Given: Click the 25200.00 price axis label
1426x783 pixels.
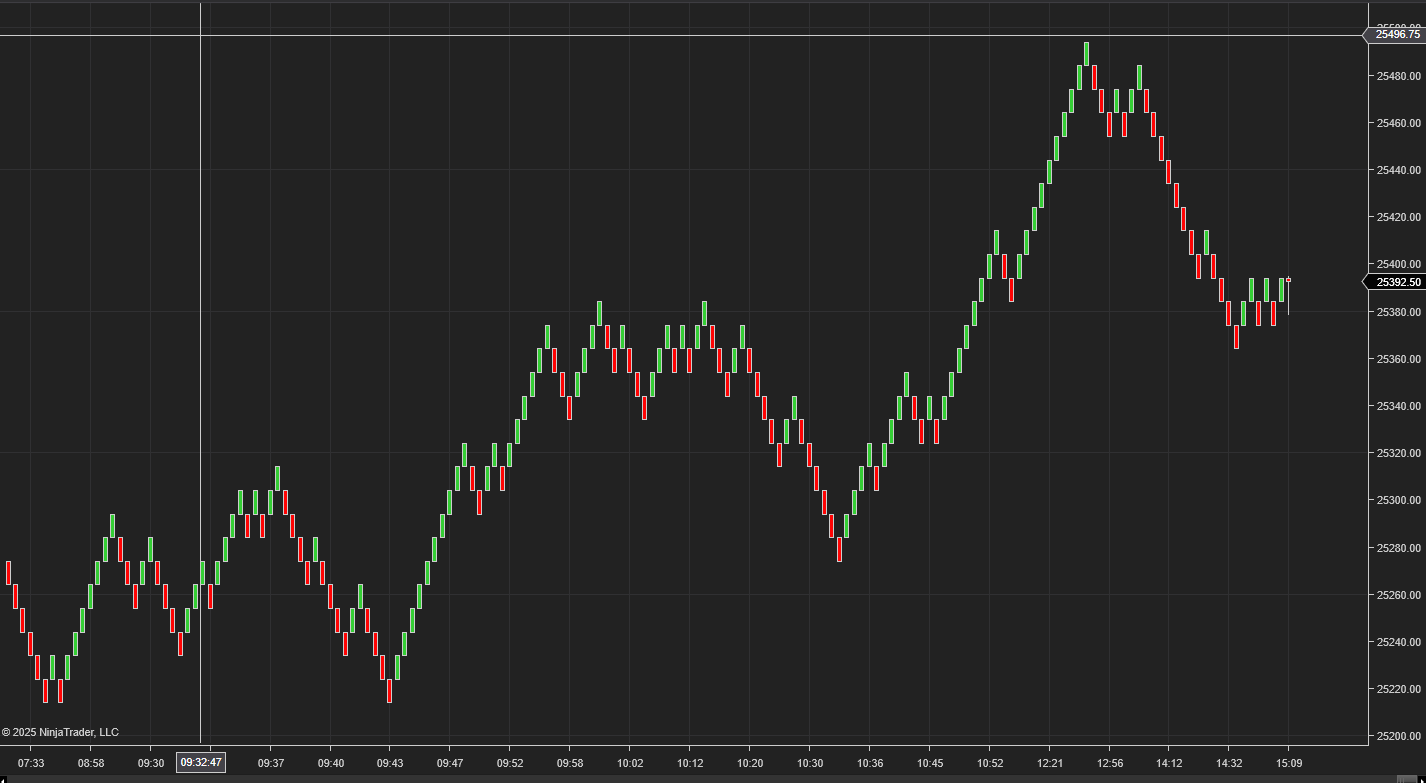Looking at the screenshot, I should pos(1398,736).
